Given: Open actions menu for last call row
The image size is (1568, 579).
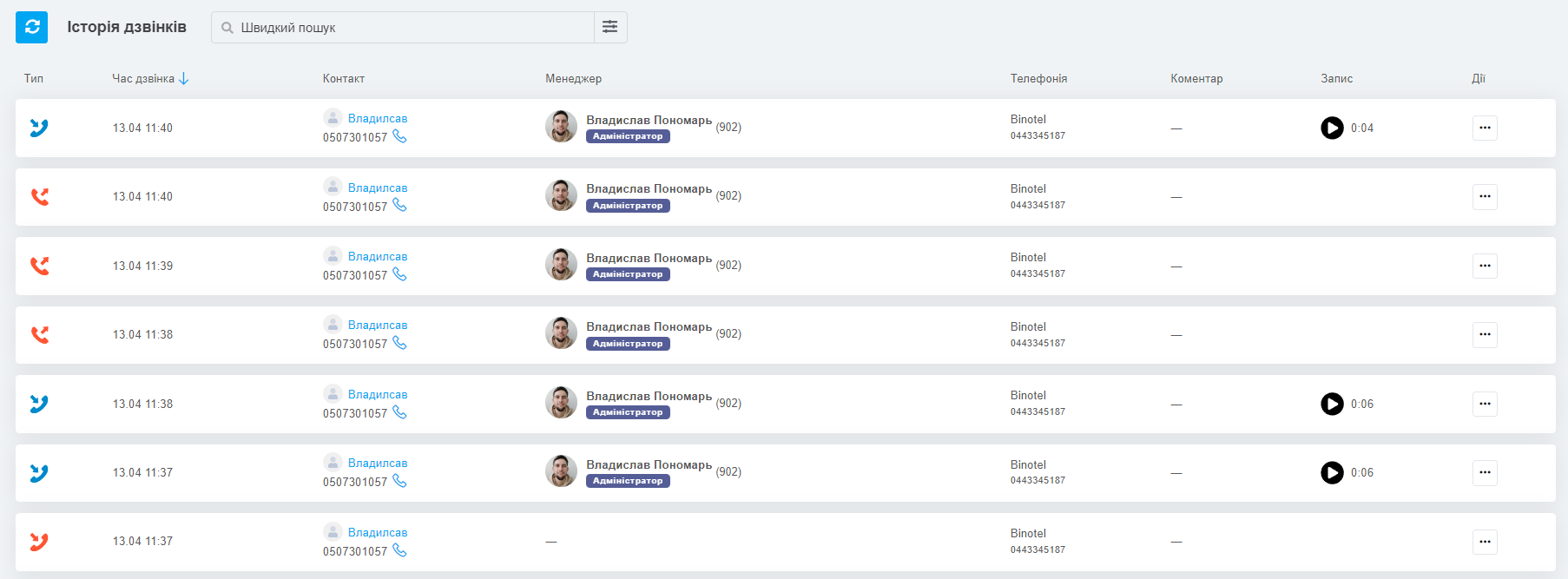Looking at the screenshot, I should (x=1485, y=542).
